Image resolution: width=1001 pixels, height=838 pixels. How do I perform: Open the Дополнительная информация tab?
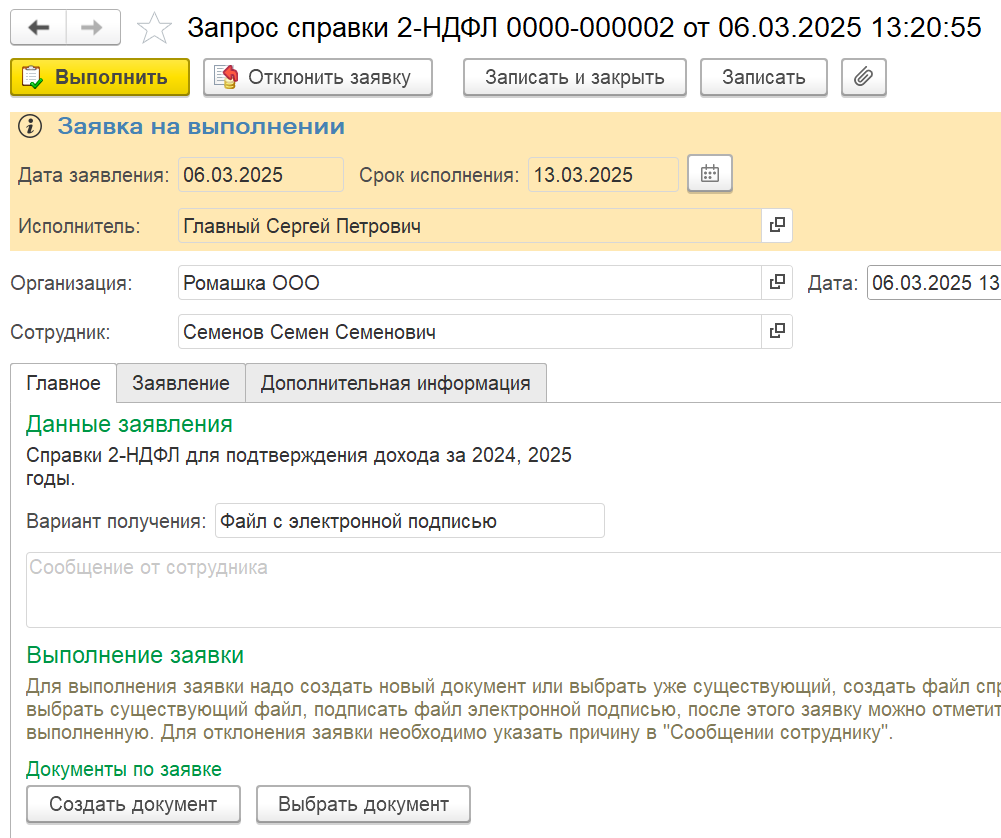[396, 383]
